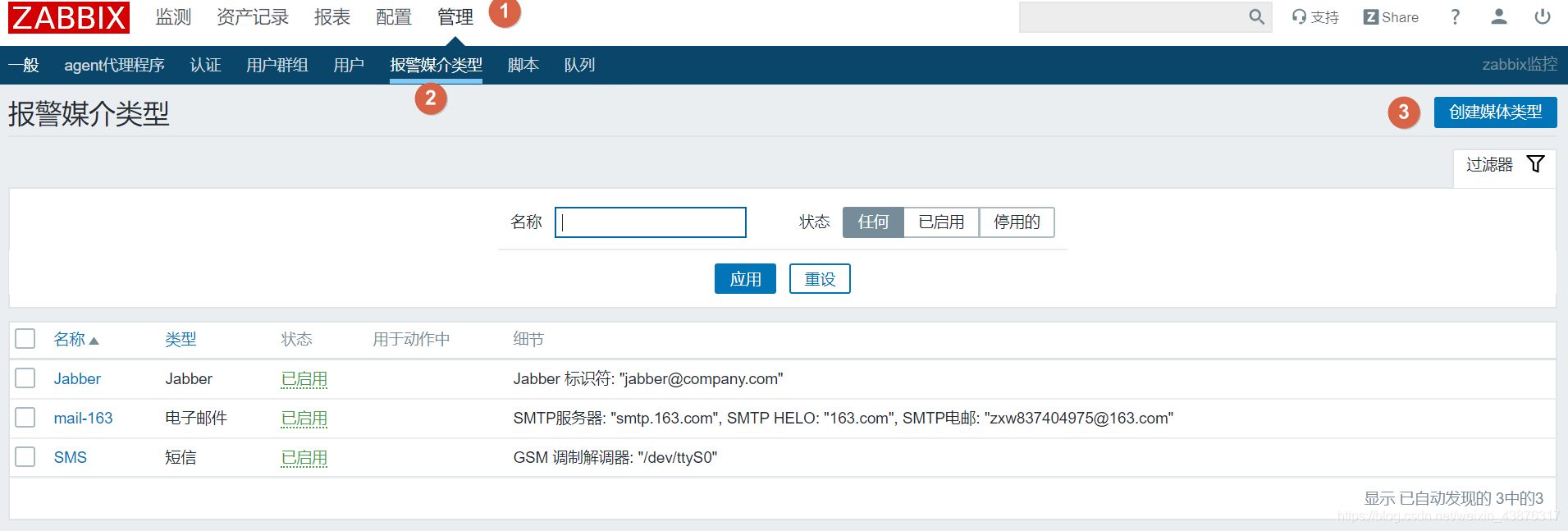
Task: Open the 配置 menu
Action: (394, 17)
